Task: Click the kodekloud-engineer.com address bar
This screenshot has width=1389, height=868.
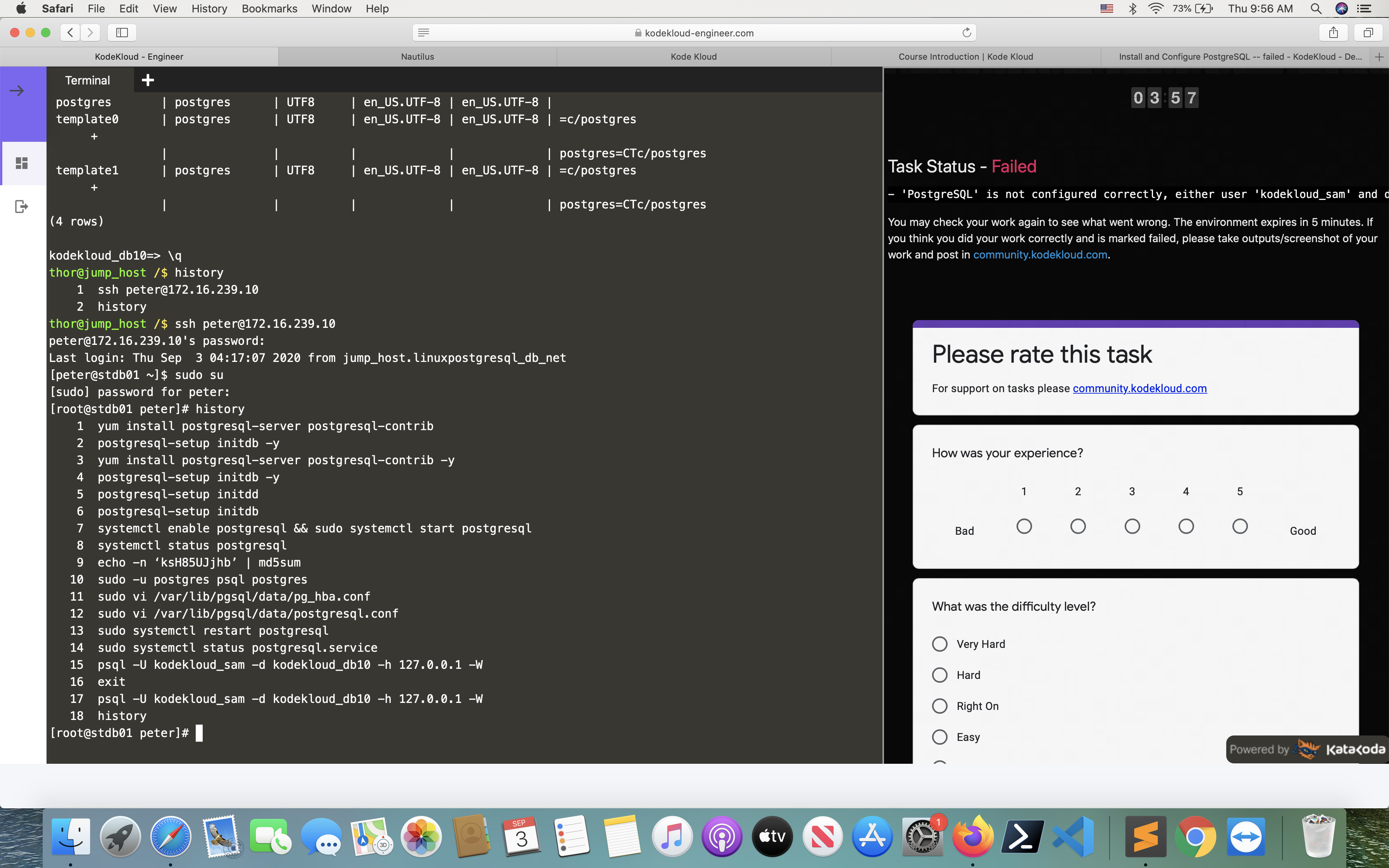Action: [694, 33]
